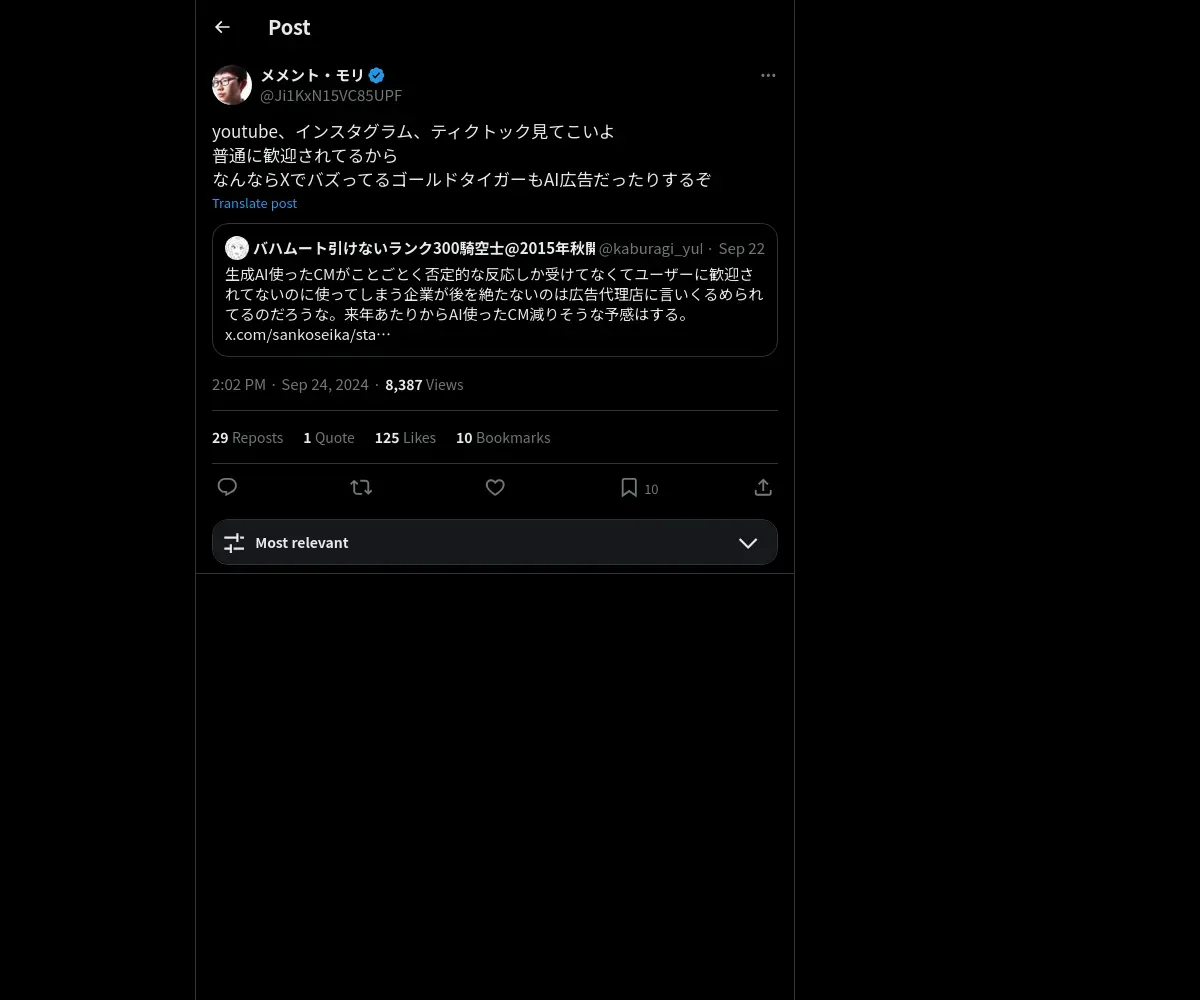Go back using the arrow icon
Screen dimensions: 1200x1000
[x=222, y=27]
